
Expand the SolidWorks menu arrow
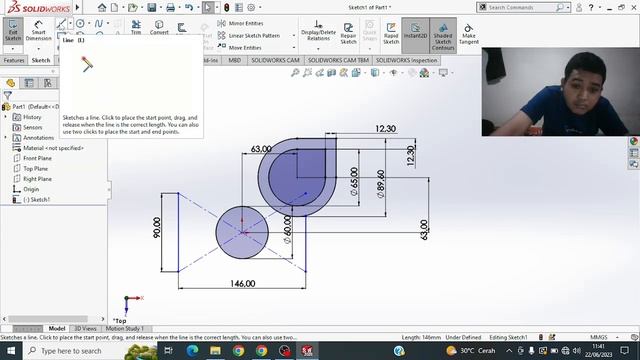(78, 7)
